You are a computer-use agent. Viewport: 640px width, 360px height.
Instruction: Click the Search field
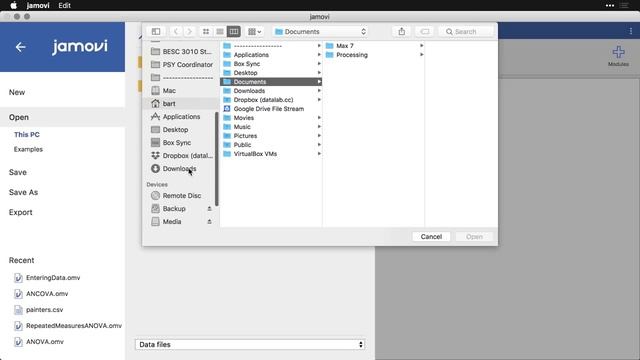466,31
